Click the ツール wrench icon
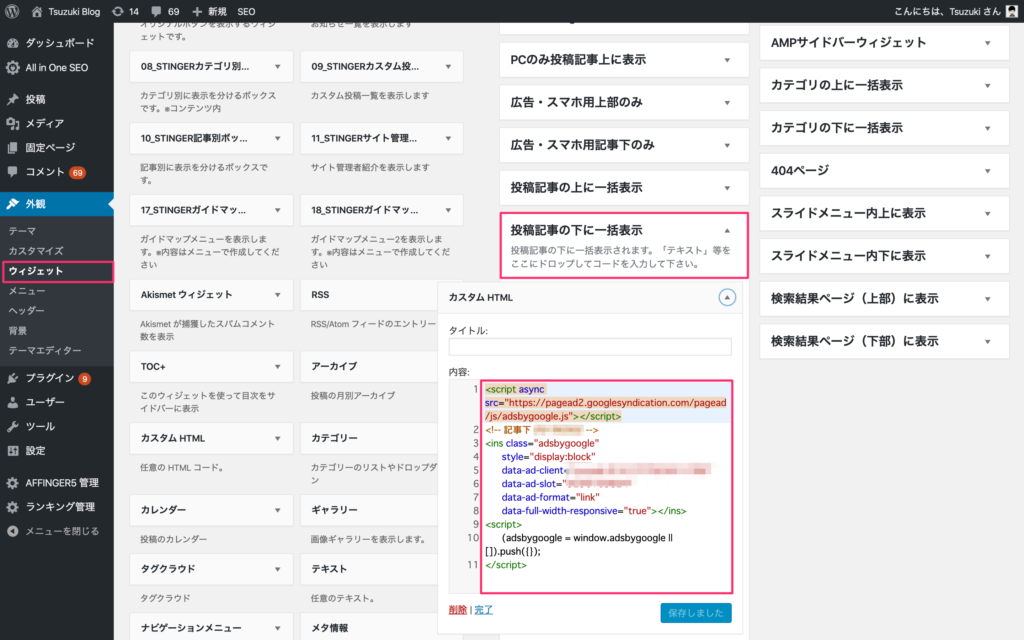 12,426
